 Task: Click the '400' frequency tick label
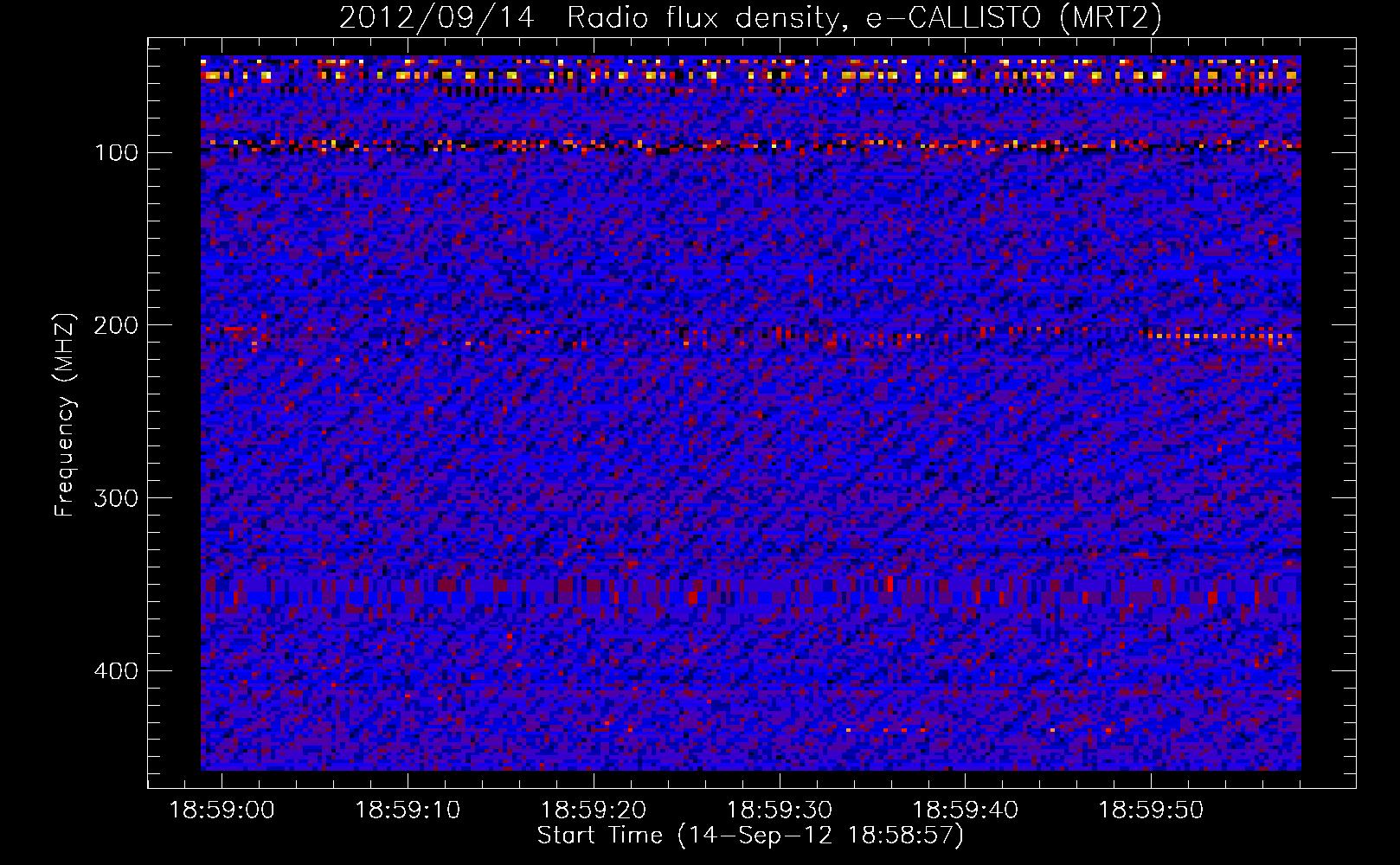(x=116, y=671)
